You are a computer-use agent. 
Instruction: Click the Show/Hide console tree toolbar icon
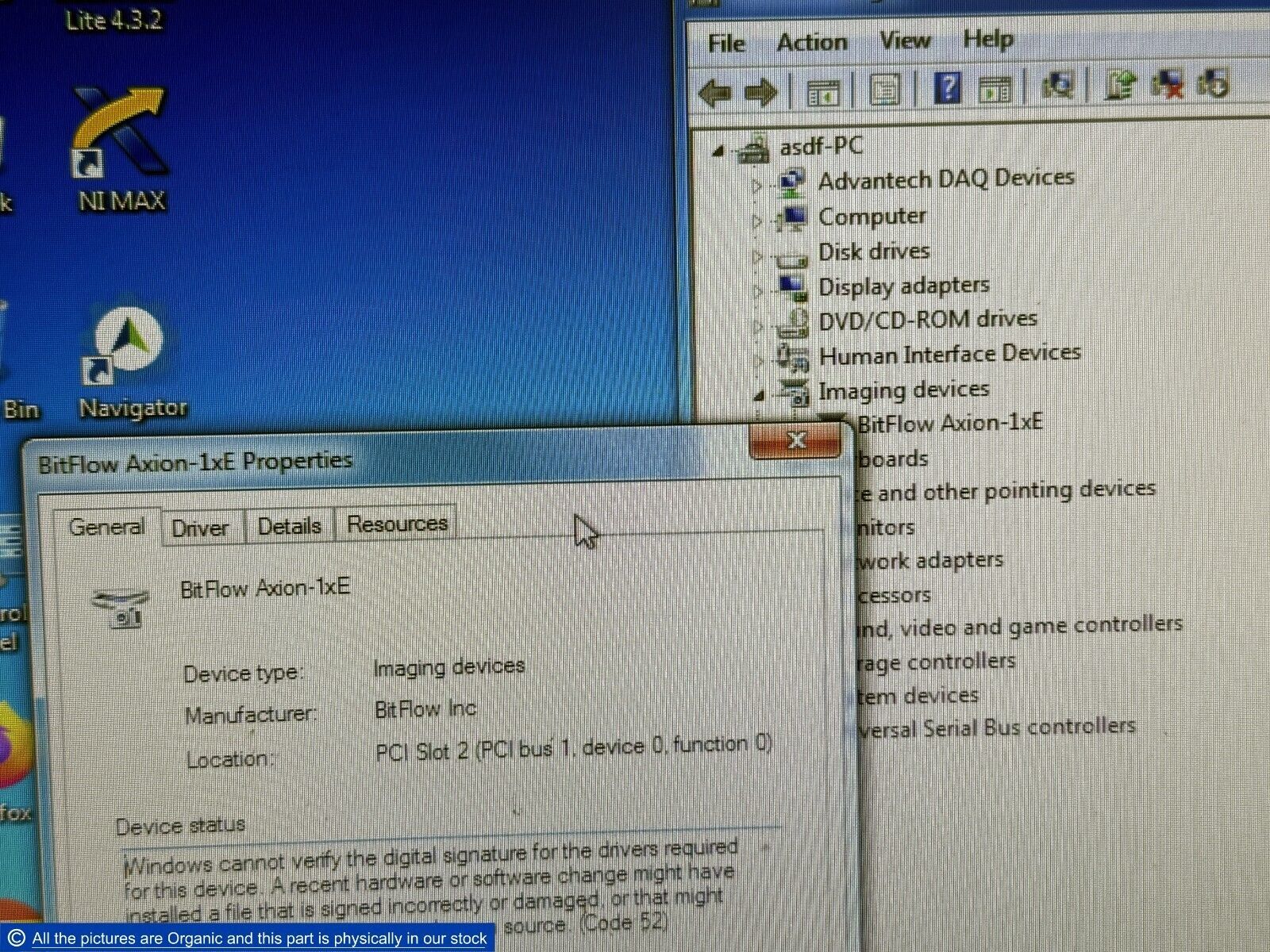[823, 92]
